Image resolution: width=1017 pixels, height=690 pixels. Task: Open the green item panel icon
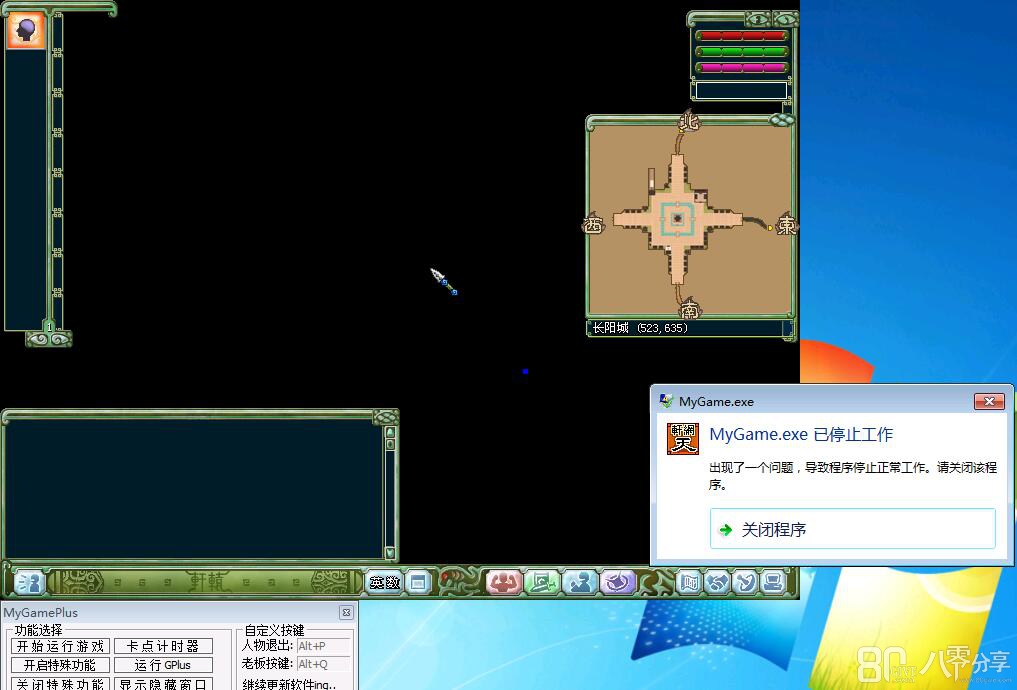click(541, 582)
